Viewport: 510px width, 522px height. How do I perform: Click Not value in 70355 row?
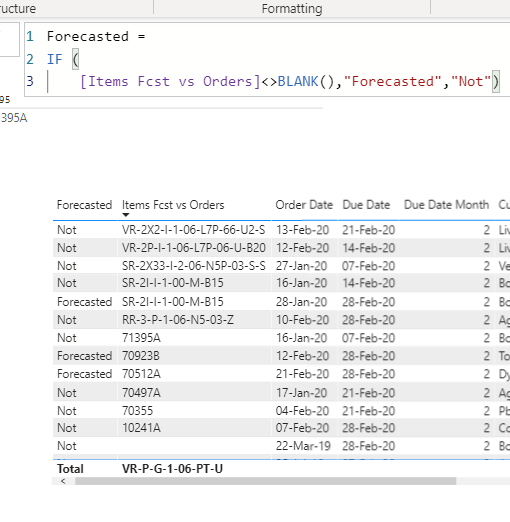point(67,411)
